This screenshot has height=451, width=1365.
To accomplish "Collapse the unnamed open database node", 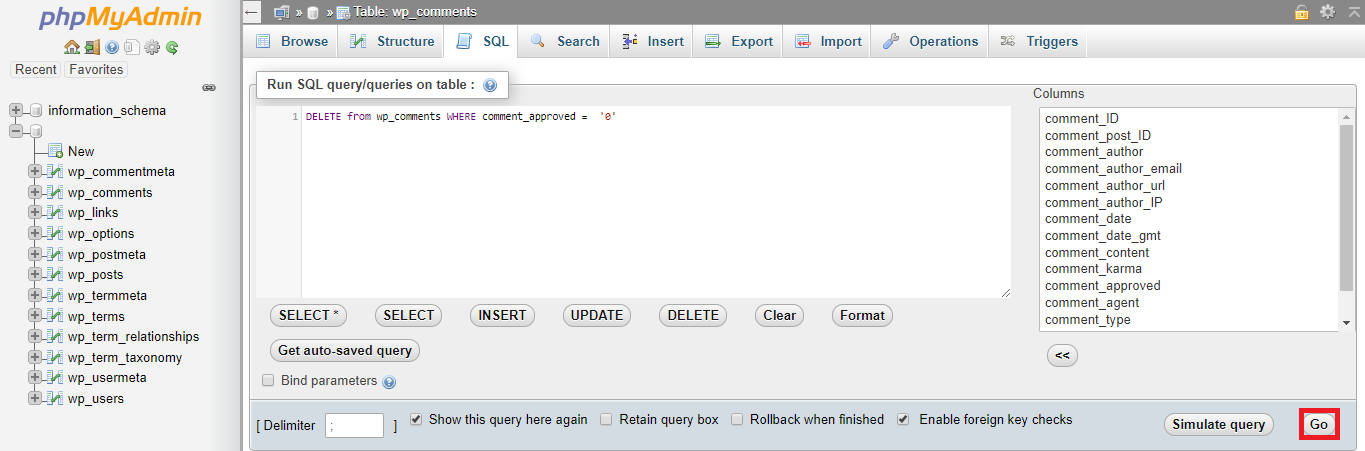I will pyautogui.click(x=15, y=131).
